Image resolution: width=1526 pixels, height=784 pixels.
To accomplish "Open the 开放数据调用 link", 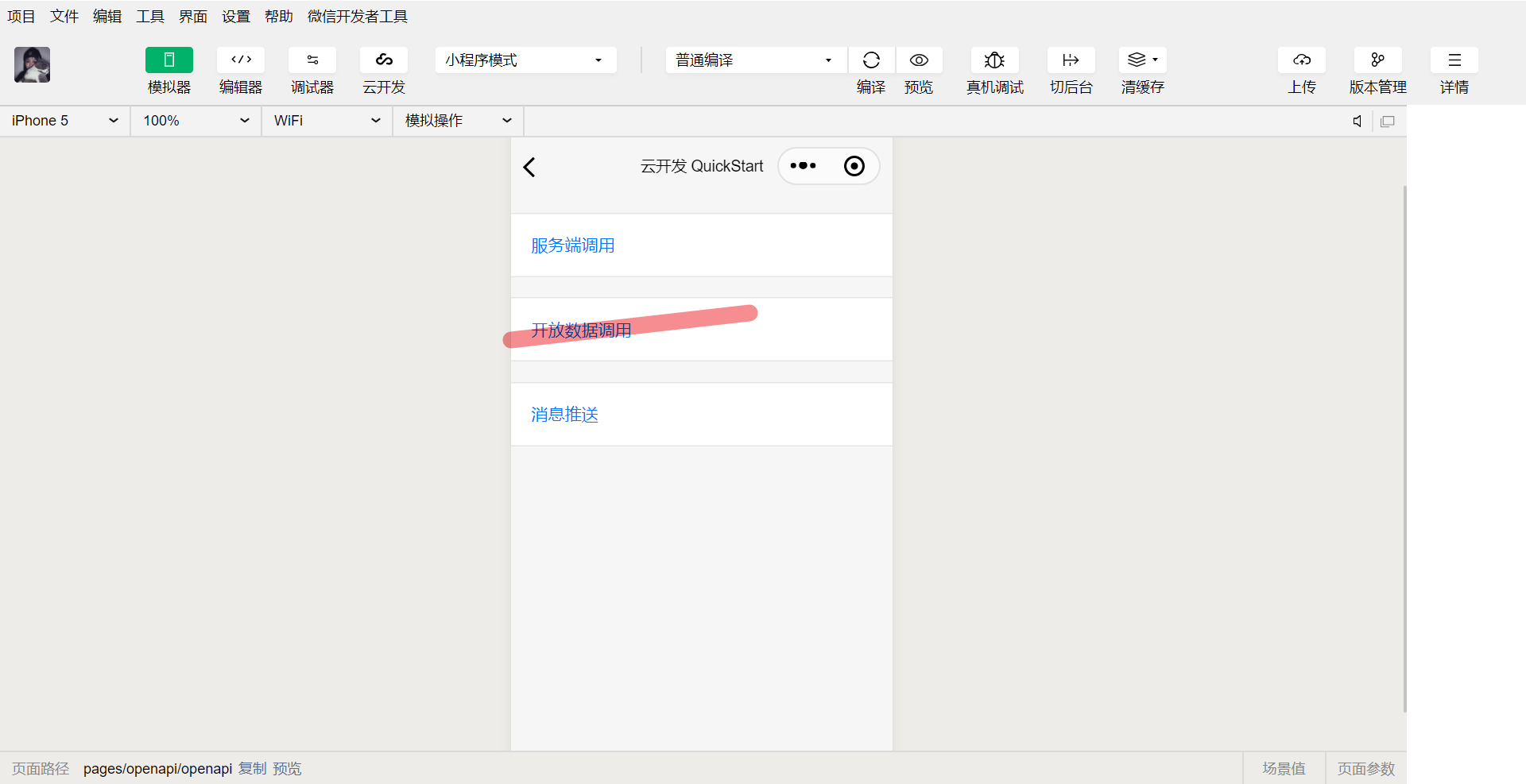I will [x=581, y=330].
